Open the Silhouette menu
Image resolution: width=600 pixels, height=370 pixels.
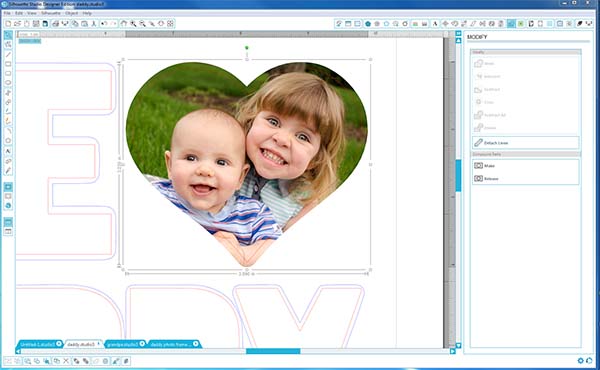pyautogui.click(x=51, y=13)
